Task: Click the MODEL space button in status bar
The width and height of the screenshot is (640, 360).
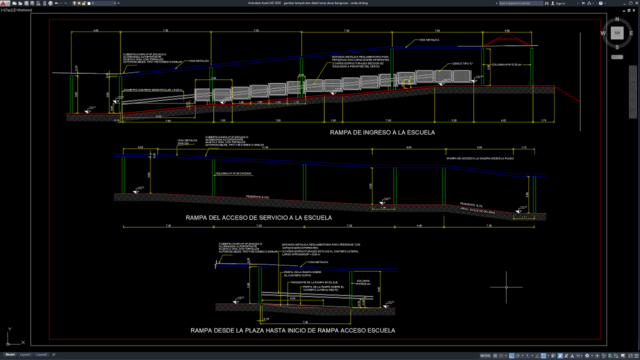Action: 485,356
